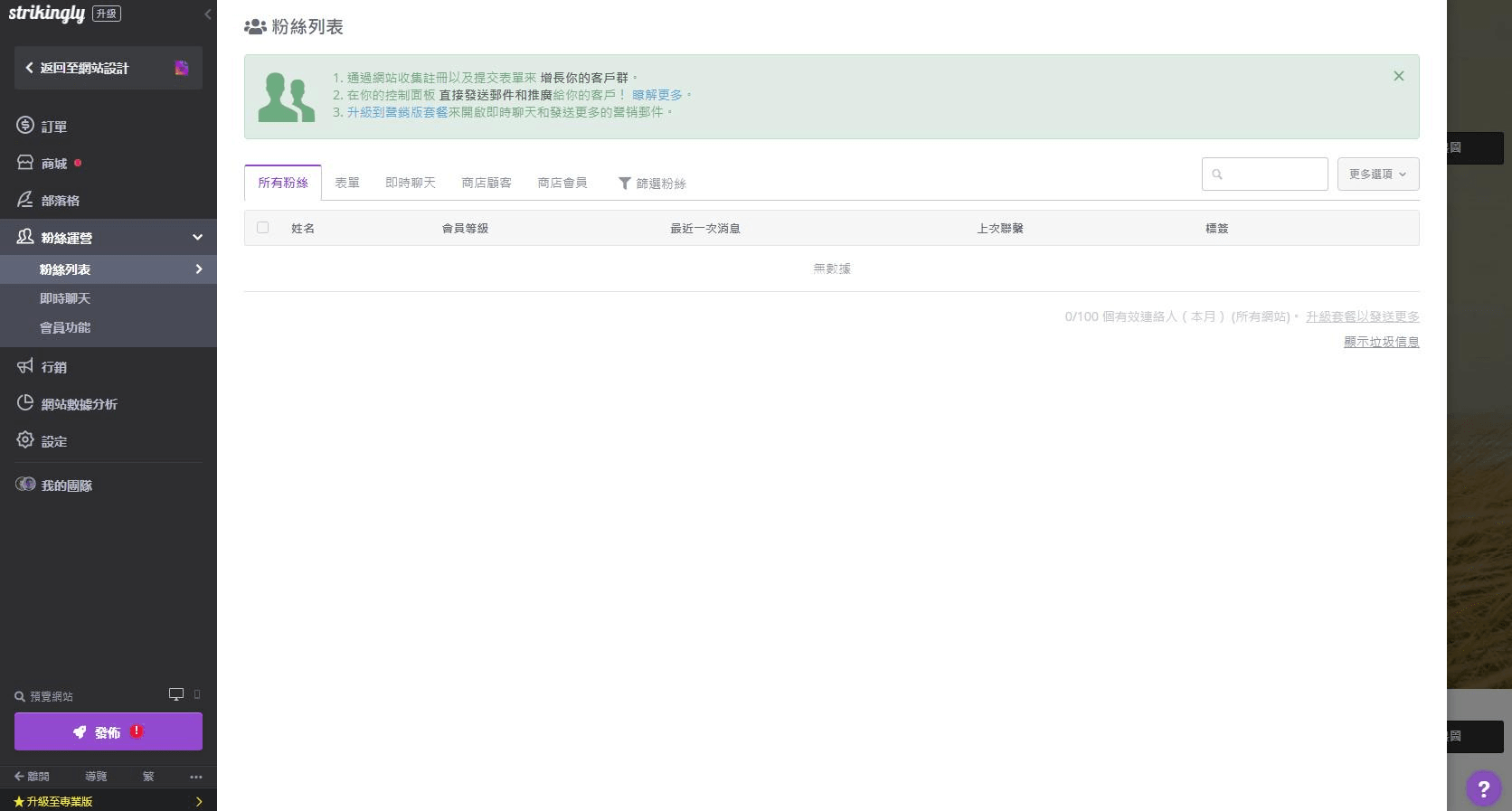
Task: Click 離開 exit at sidebar bottom
Action: (33, 777)
